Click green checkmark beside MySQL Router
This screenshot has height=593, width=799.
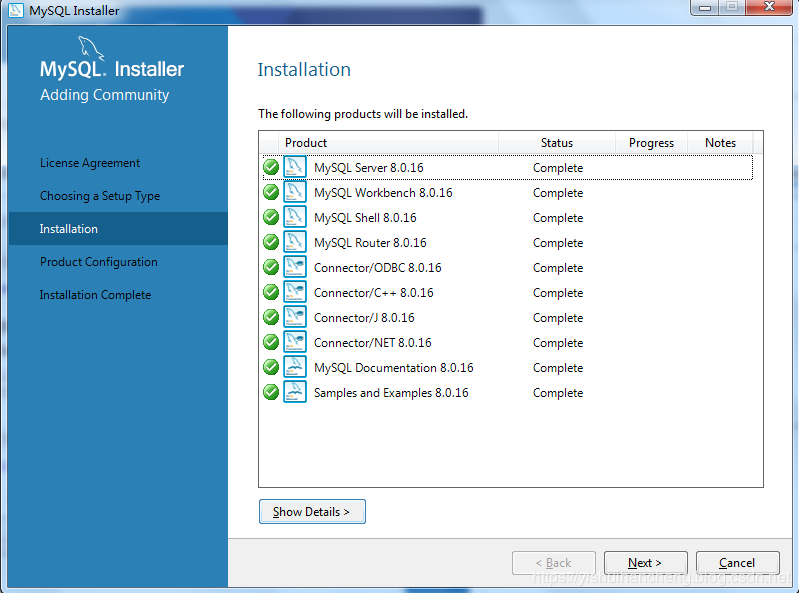(x=271, y=242)
